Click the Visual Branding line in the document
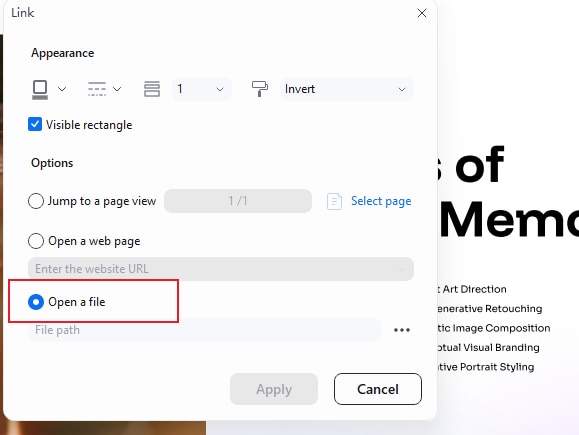 tap(488, 347)
